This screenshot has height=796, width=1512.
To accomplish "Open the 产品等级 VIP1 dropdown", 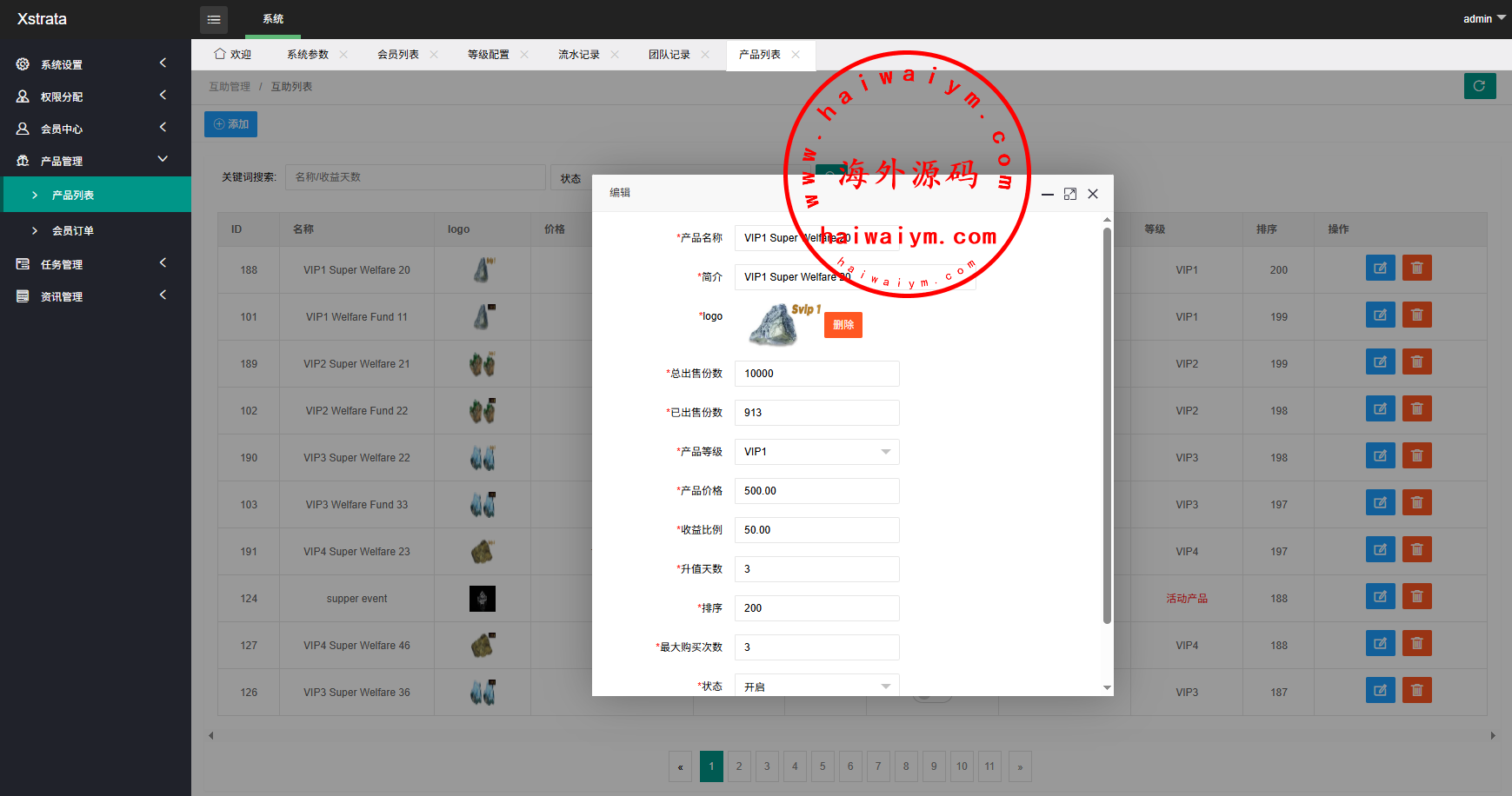I will click(816, 452).
